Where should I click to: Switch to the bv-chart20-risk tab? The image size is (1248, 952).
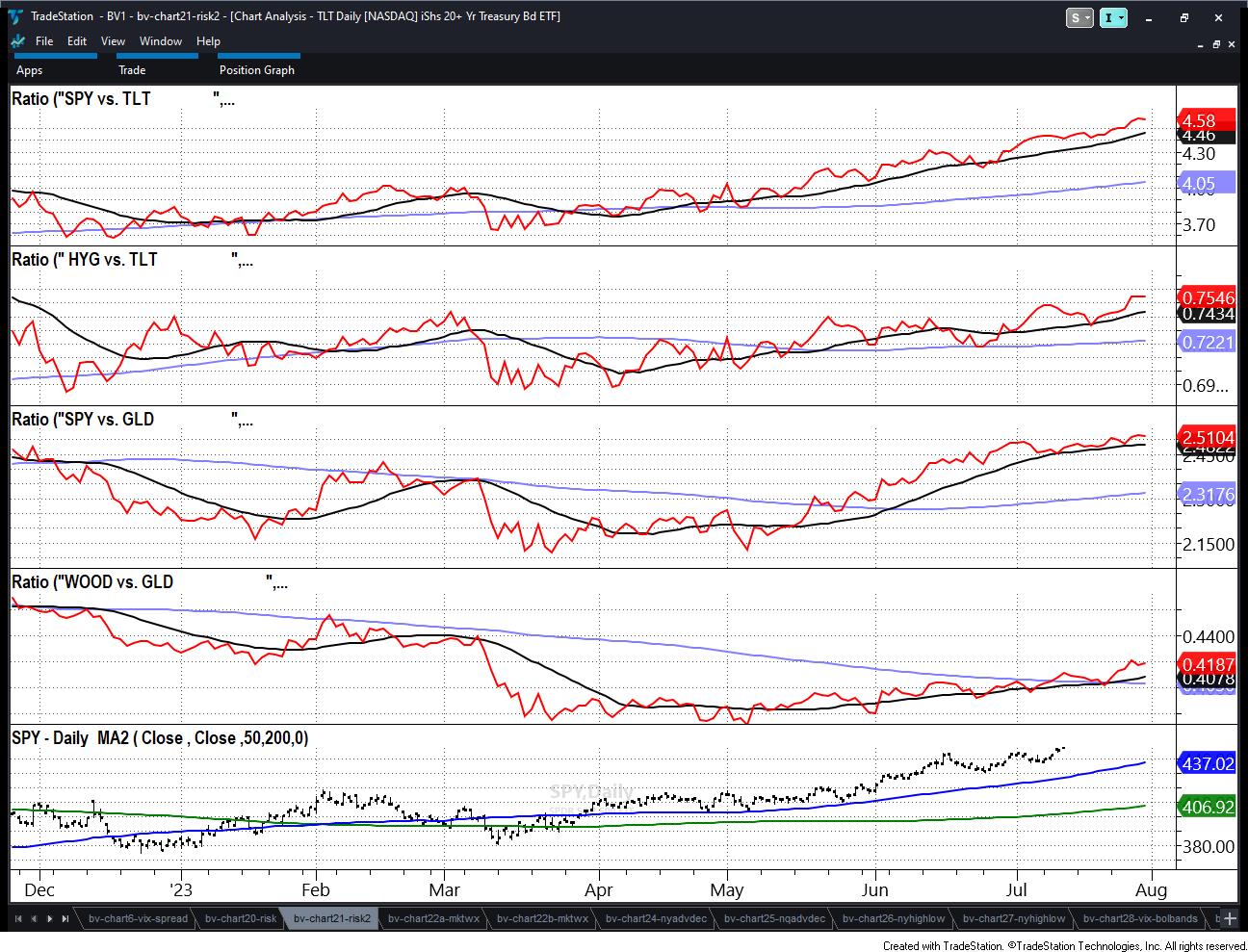tap(241, 918)
